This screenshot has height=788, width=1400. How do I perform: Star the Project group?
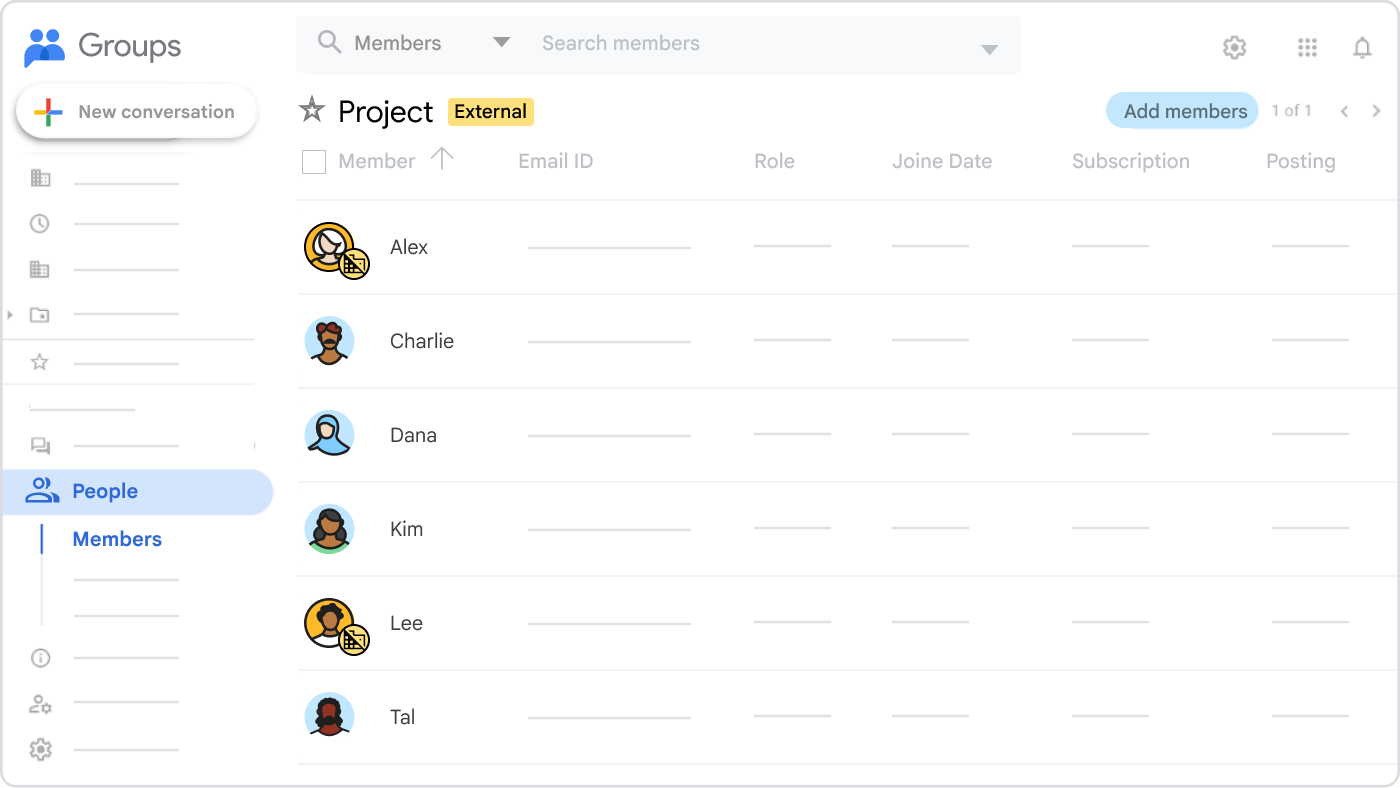click(312, 111)
